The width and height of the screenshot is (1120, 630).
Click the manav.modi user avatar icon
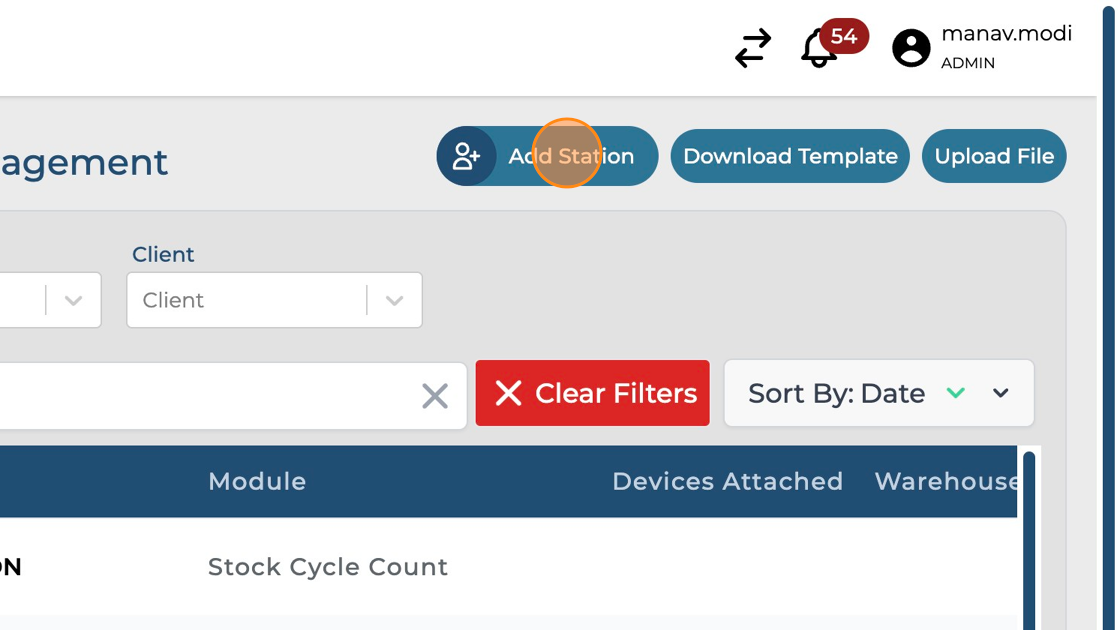(911, 48)
